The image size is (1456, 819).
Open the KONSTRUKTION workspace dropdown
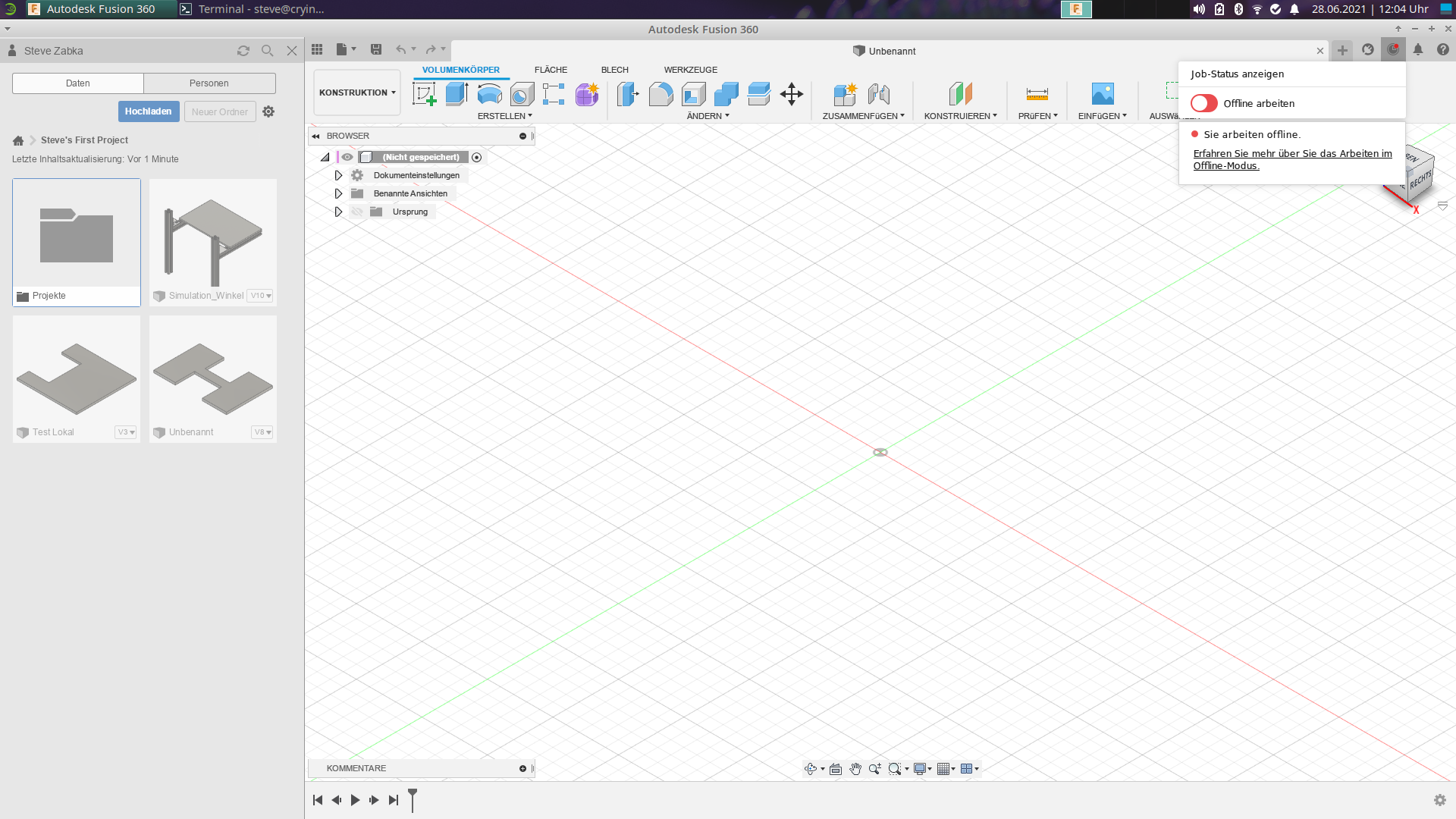[x=357, y=93]
